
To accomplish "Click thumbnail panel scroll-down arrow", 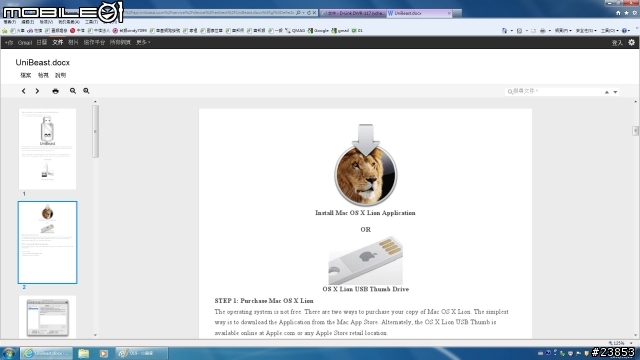I will click(95, 336).
